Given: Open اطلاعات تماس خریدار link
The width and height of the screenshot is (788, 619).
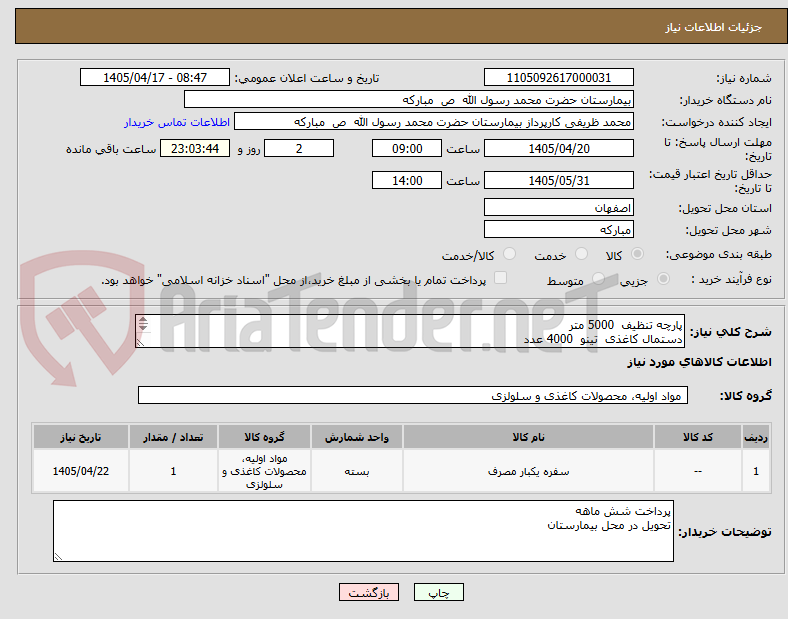Looking at the screenshot, I should tap(177, 122).
